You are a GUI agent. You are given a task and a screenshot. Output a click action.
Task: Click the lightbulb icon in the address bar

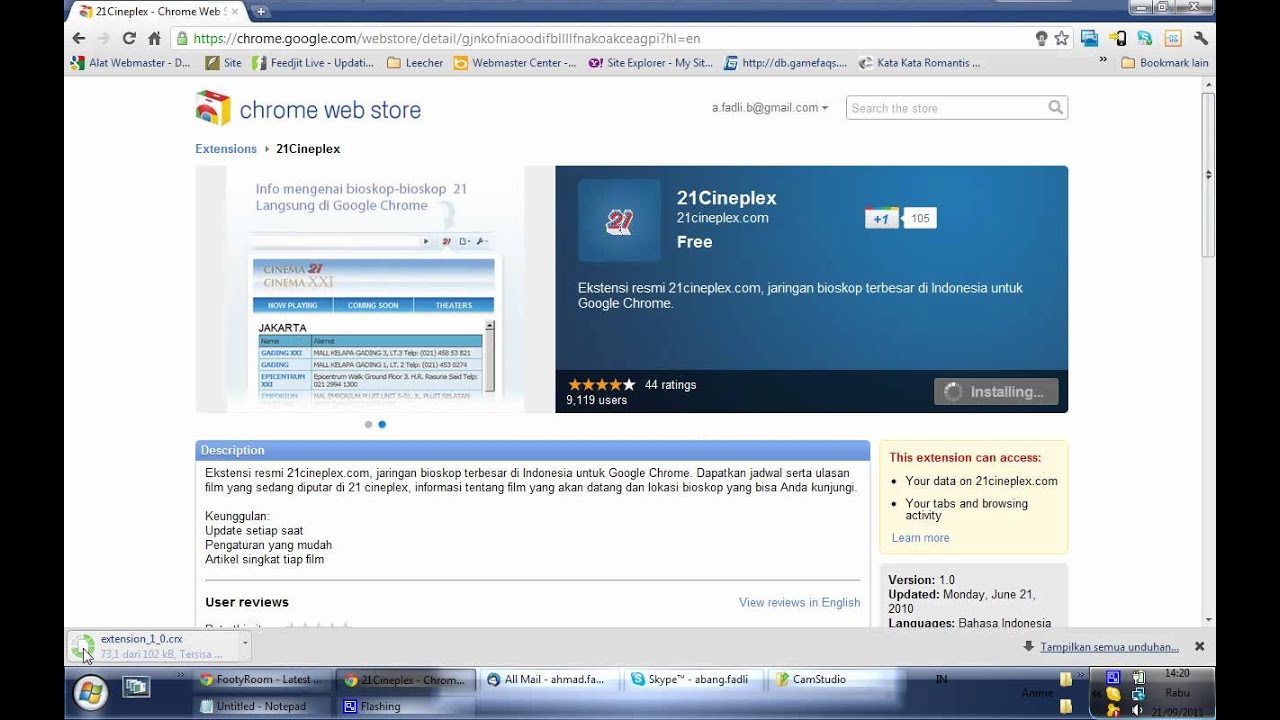pos(1041,38)
